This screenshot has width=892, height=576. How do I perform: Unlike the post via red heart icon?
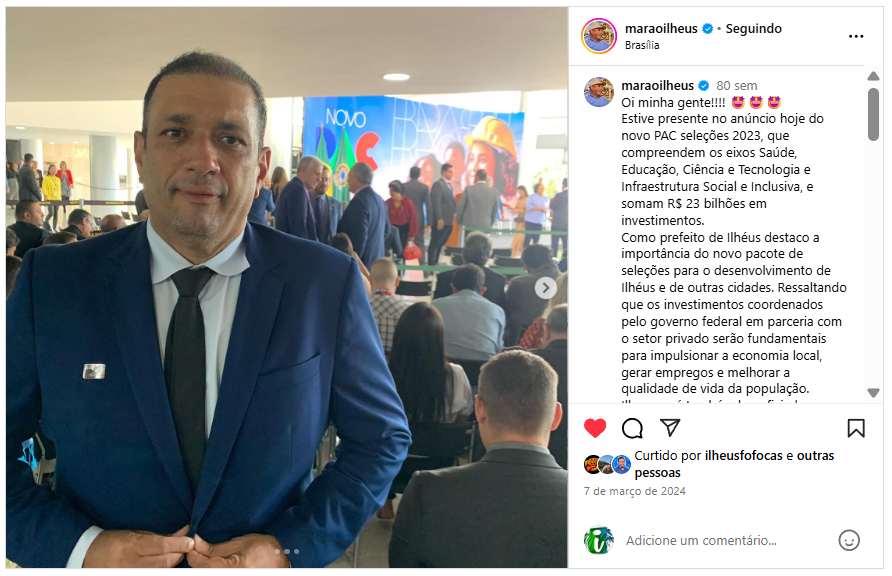[x=595, y=428]
